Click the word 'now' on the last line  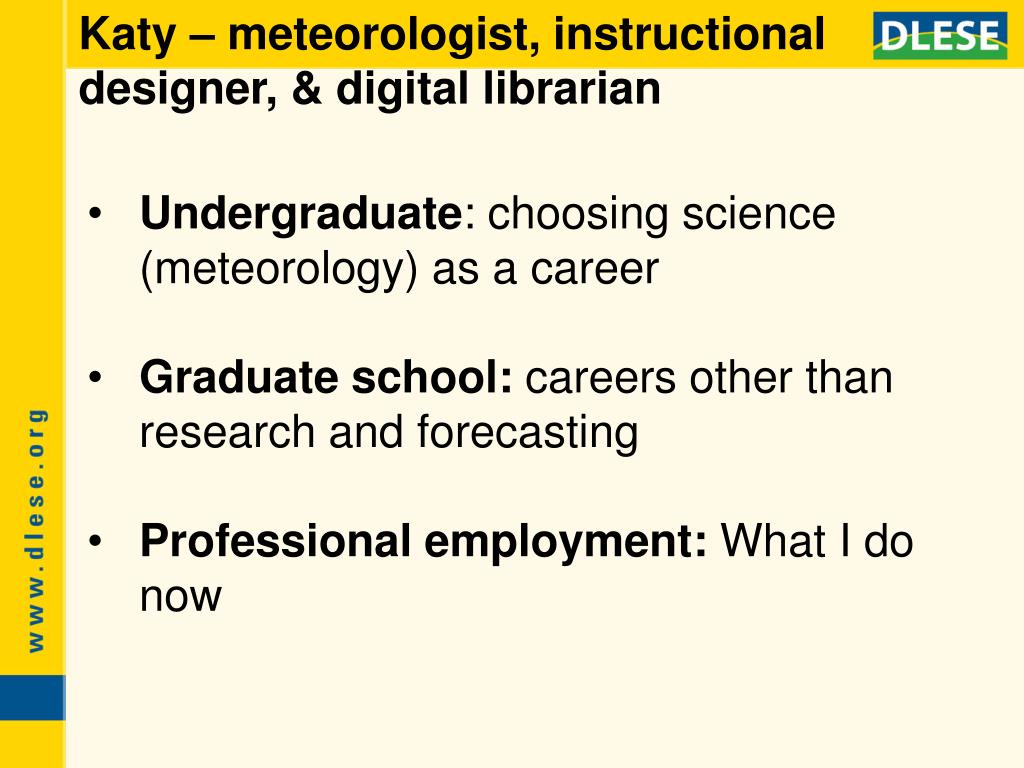pos(181,597)
